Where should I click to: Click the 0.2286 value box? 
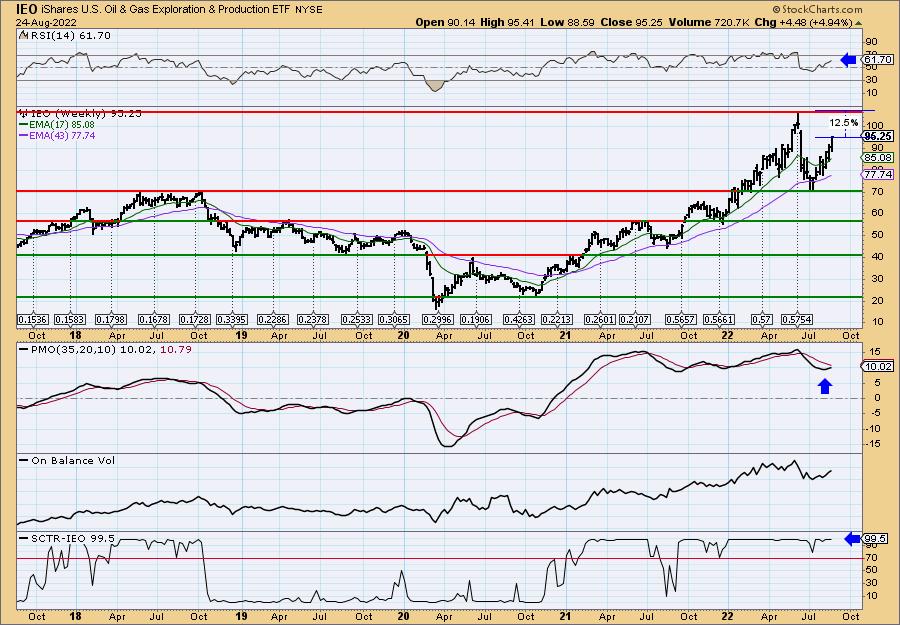[x=272, y=319]
